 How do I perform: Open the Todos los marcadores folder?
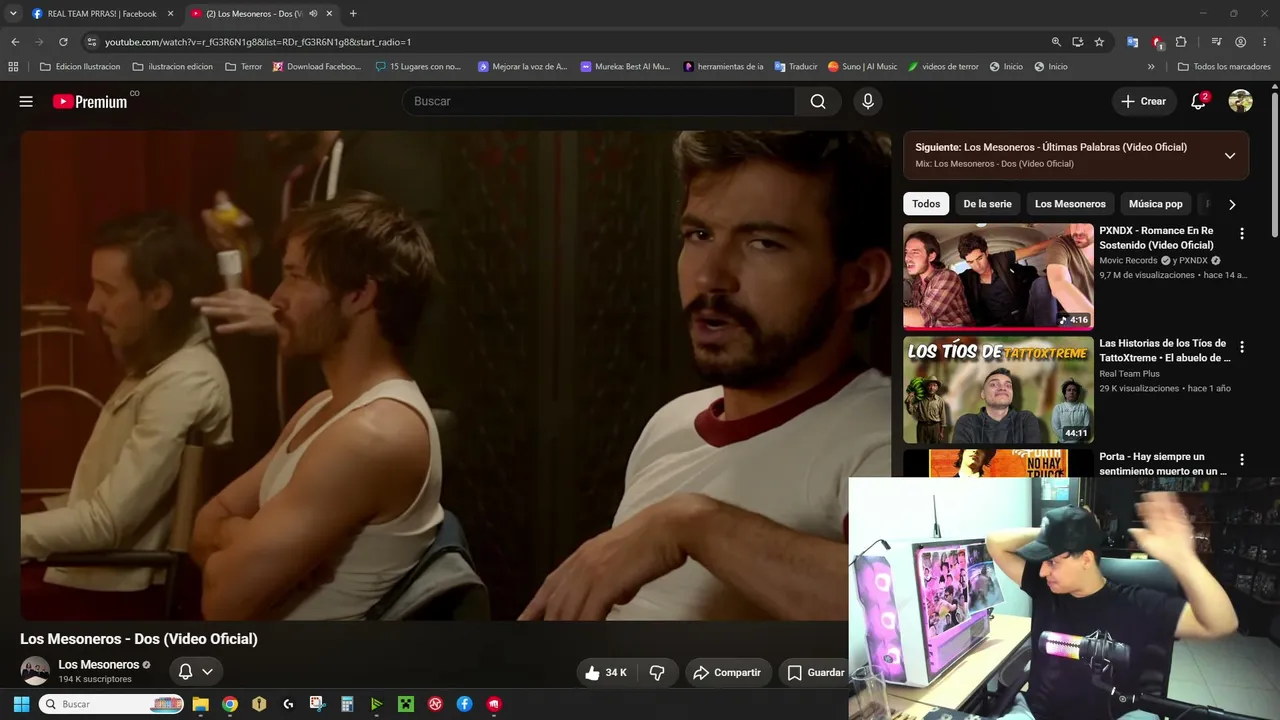coord(1224,67)
